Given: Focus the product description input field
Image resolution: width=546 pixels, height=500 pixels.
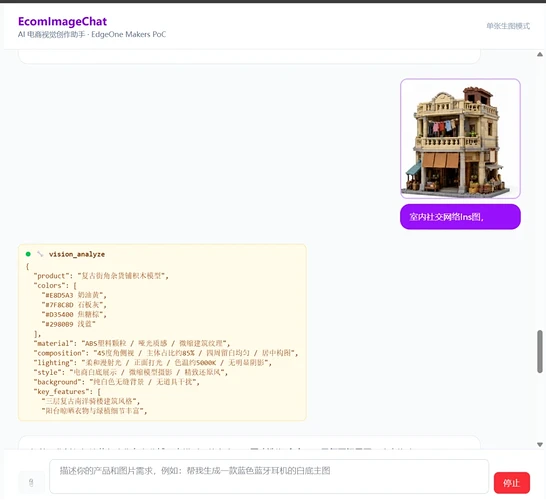Looking at the screenshot, I should click(269, 476).
